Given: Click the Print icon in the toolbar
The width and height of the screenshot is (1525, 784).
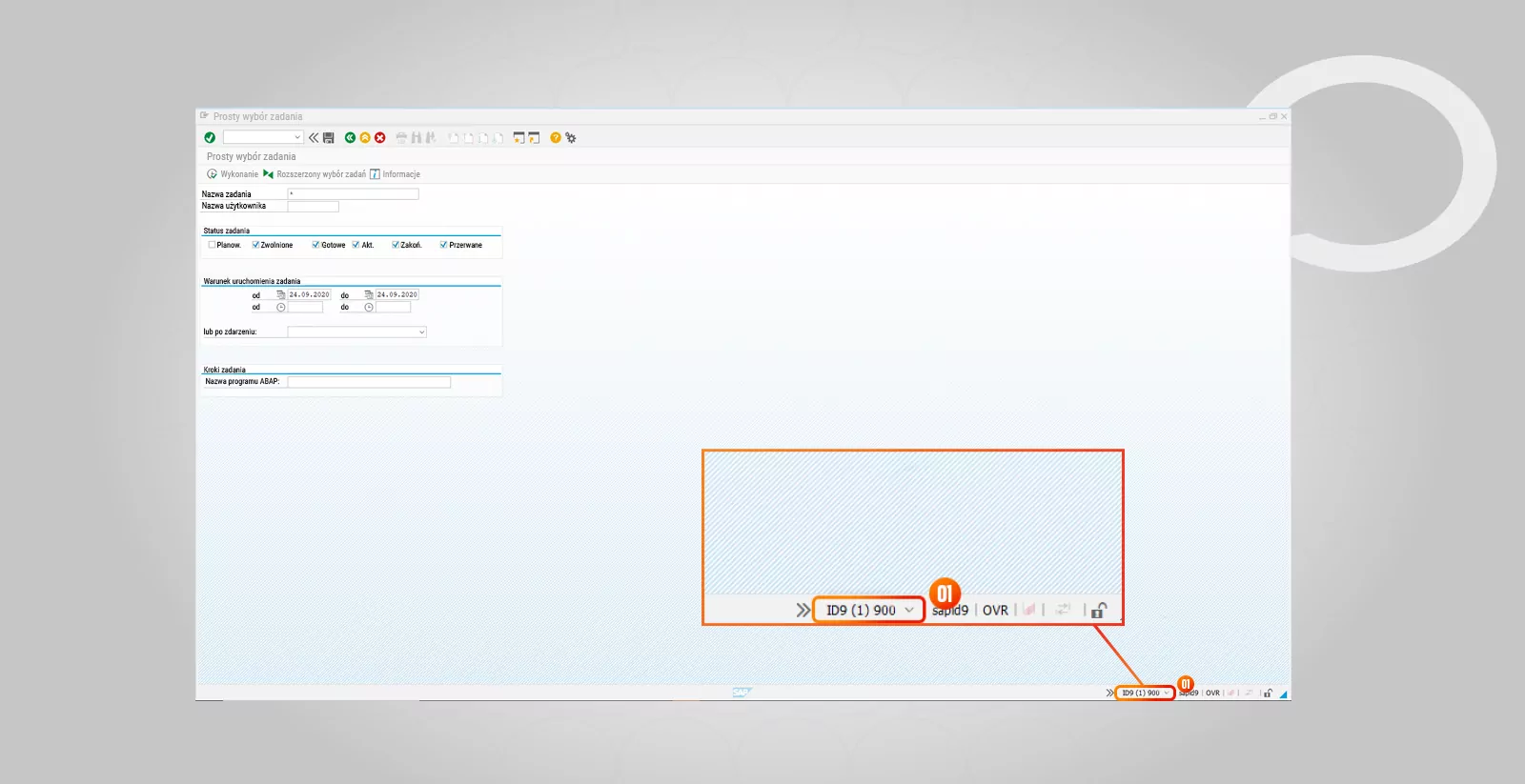Looking at the screenshot, I should coord(401,138).
